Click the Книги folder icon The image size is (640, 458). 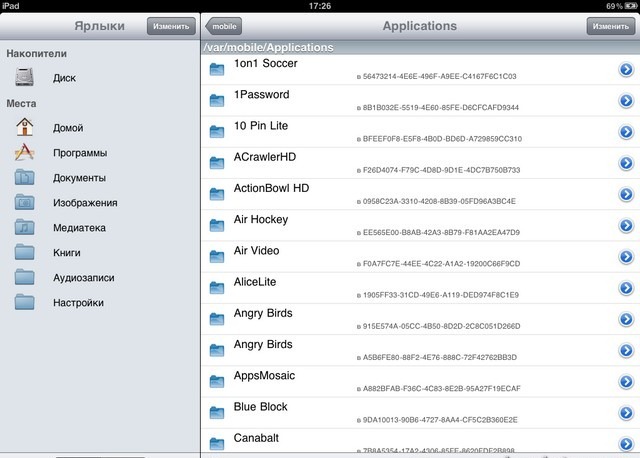pos(24,252)
